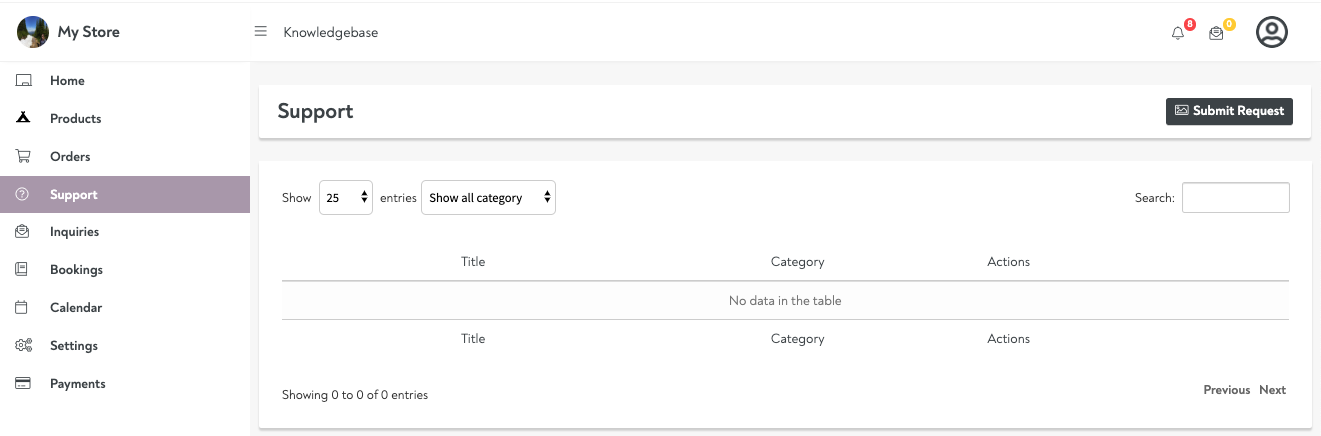Viewport: 1321px width, 436px height.
Task: Sort table by Title column header
Action: pyautogui.click(x=473, y=262)
